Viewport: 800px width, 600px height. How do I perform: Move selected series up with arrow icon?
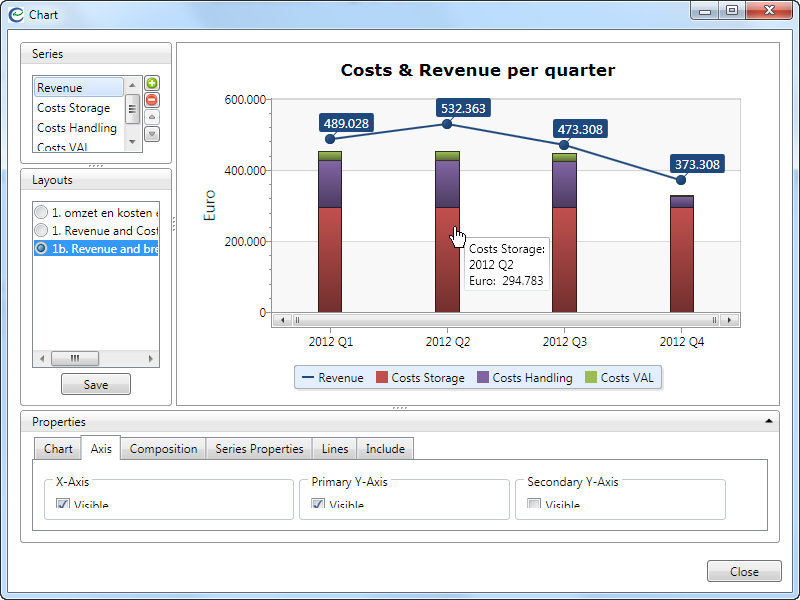(x=152, y=117)
